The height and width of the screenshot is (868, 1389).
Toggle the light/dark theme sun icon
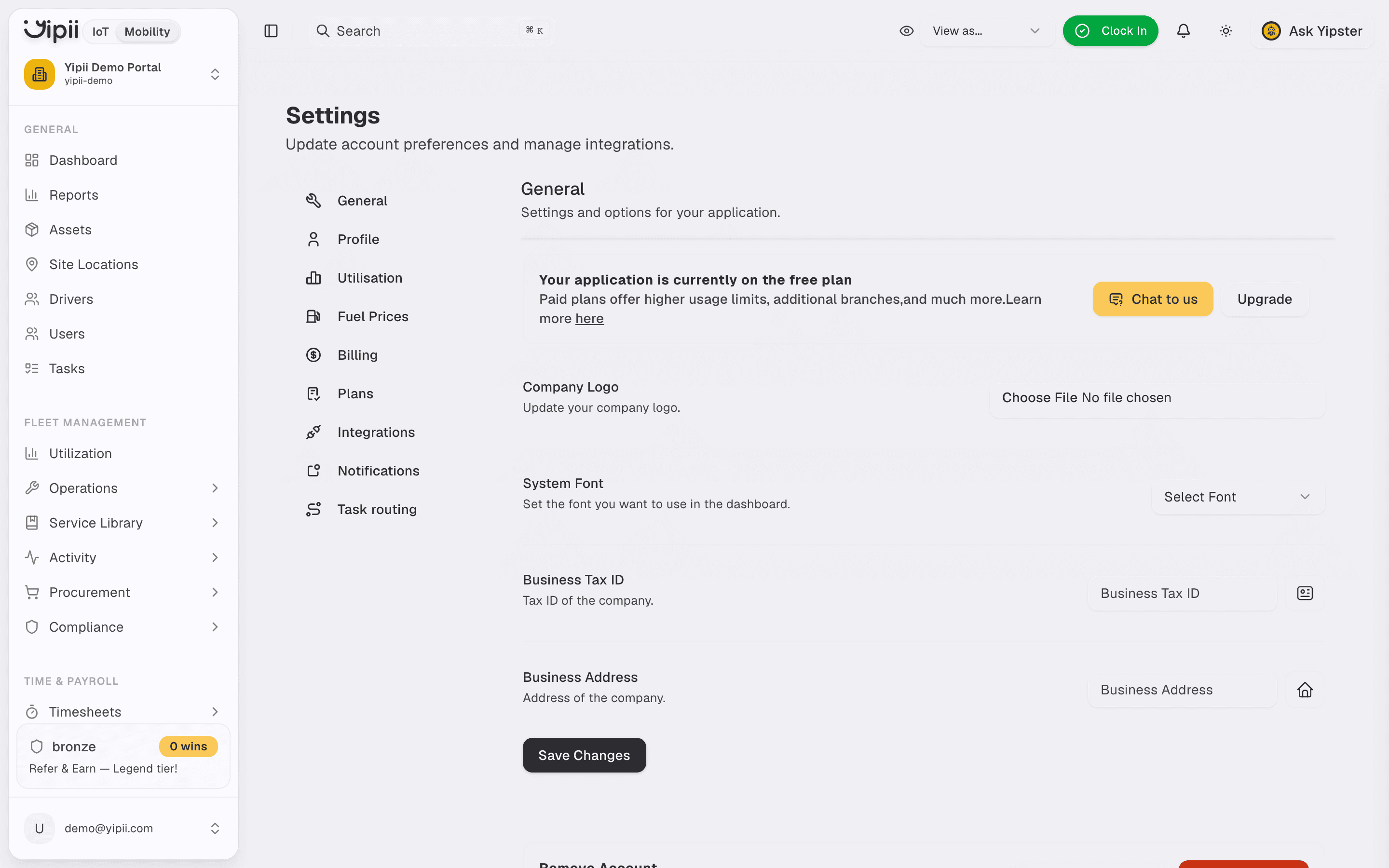[1226, 31]
